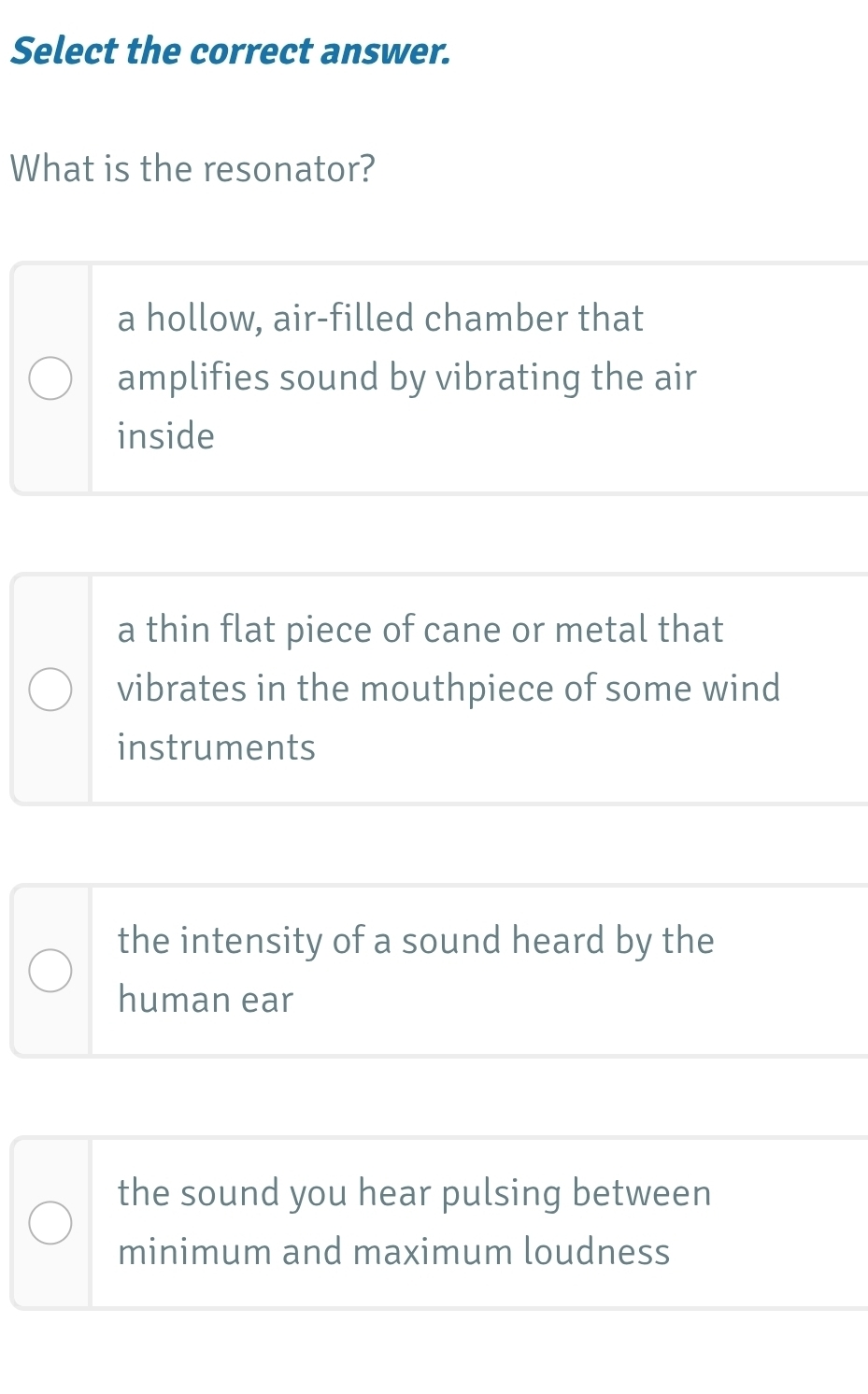Click the "human ear" line in third answer

click(206, 1000)
